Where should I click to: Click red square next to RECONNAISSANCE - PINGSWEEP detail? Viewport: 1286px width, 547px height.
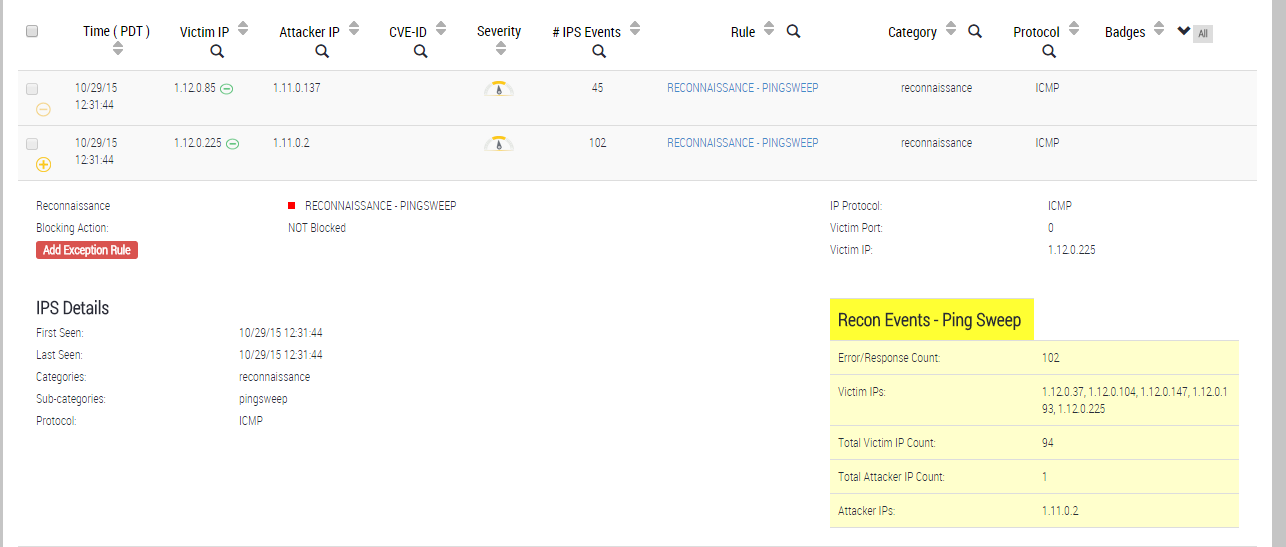point(292,206)
